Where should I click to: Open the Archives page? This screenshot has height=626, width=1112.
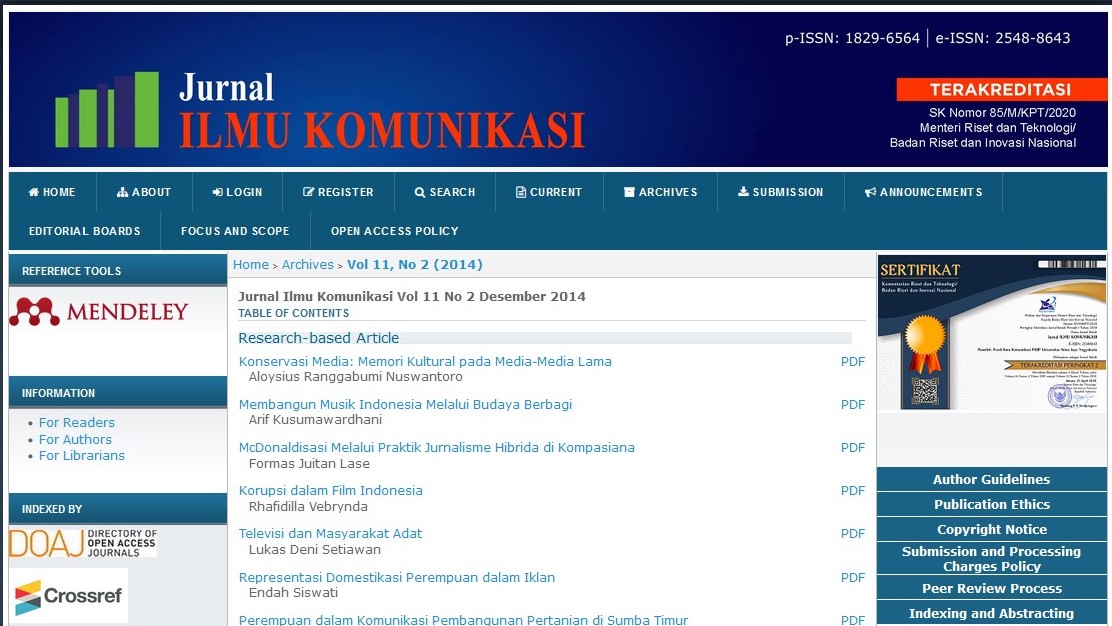[x=660, y=192]
